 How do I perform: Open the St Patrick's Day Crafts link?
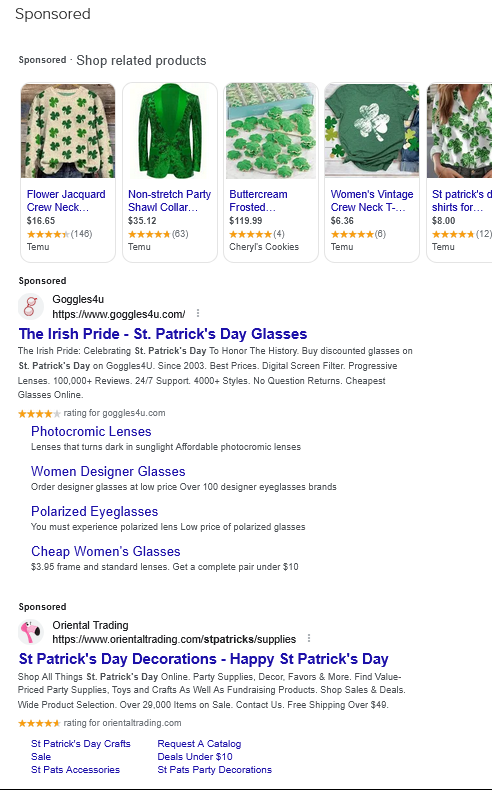tap(81, 744)
